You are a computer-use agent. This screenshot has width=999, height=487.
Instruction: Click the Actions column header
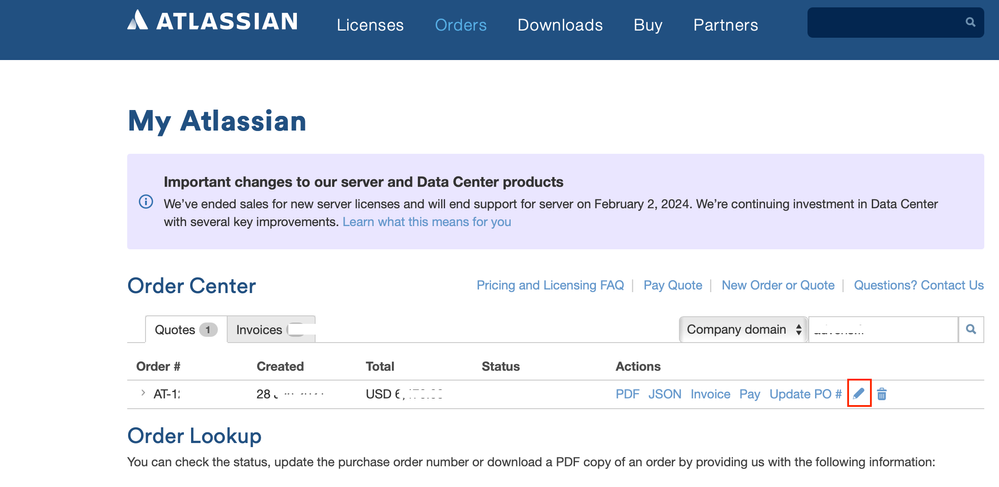(638, 367)
